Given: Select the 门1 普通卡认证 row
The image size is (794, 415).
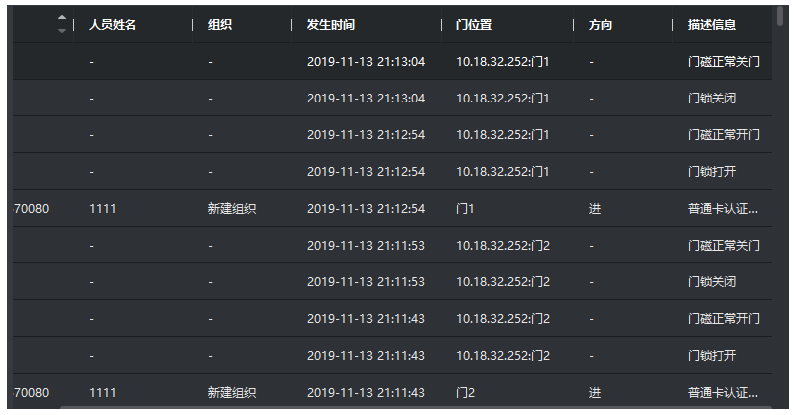Looking at the screenshot, I should pyautogui.click(x=392, y=209).
